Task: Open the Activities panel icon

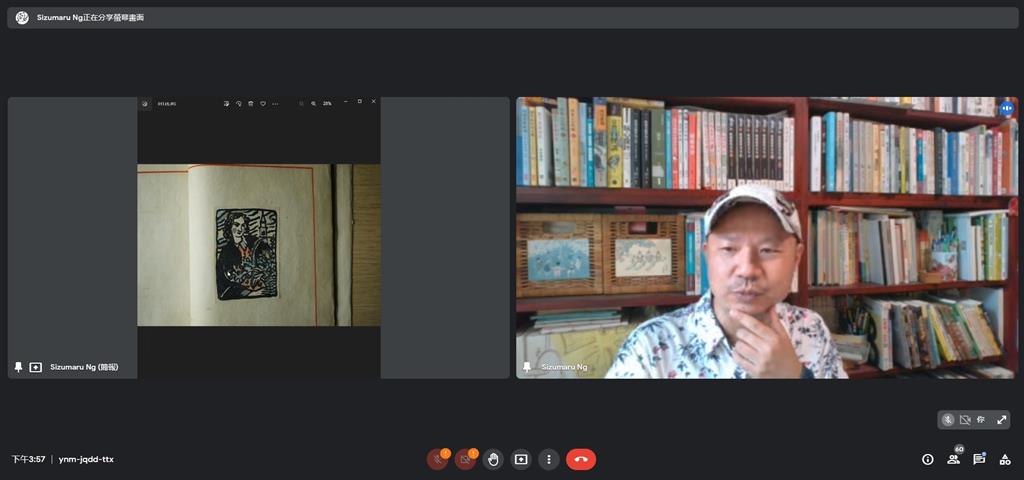Action: tap(1005, 460)
